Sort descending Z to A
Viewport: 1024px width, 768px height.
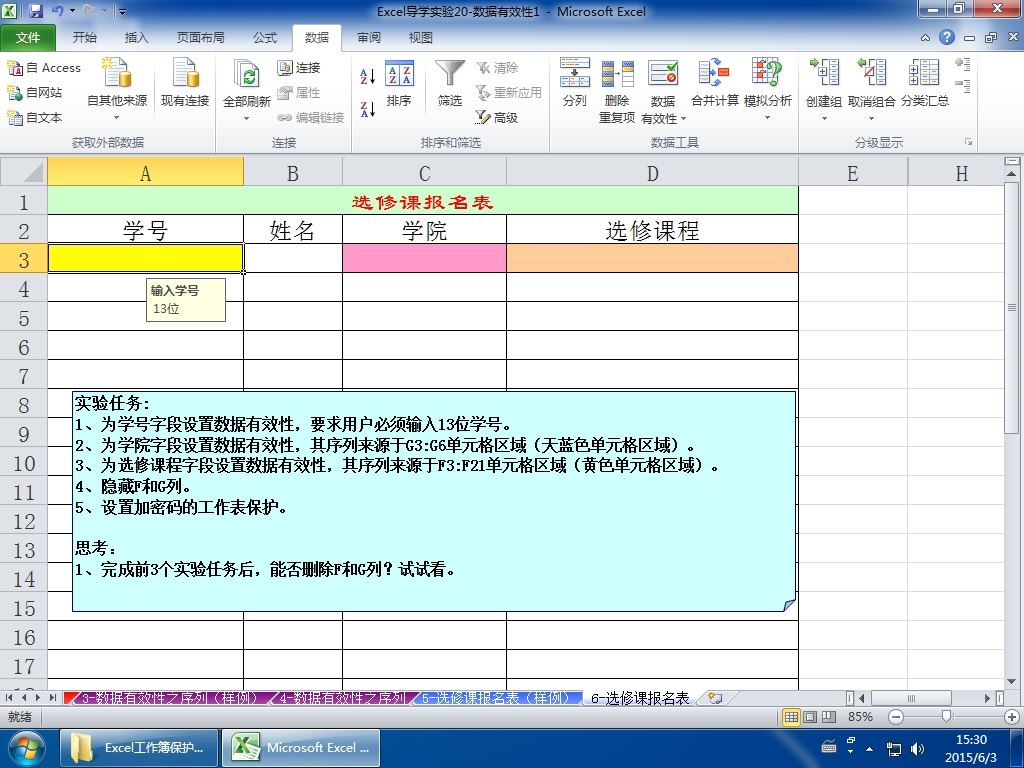368,109
